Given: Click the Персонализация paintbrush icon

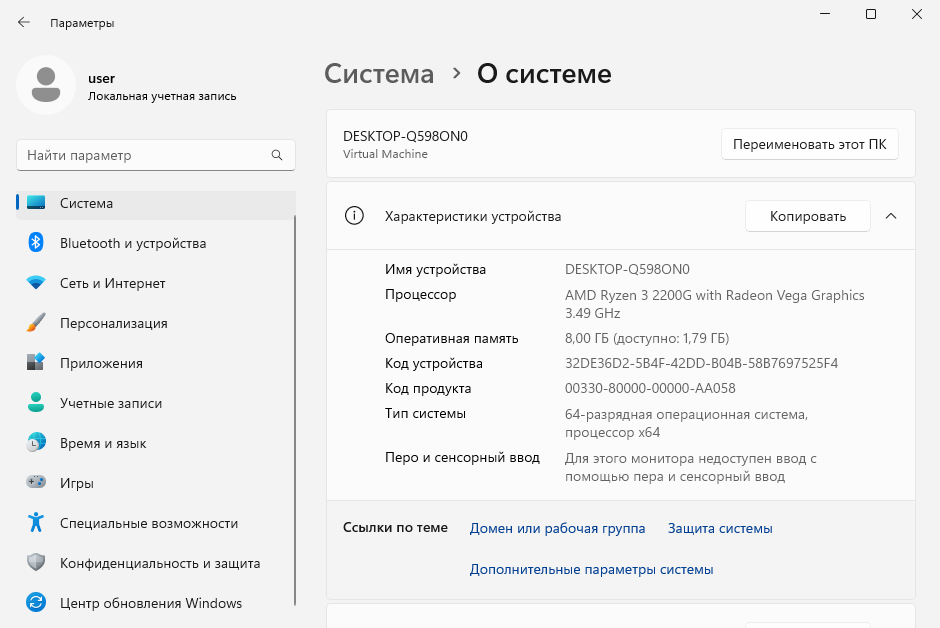Looking at the screenshot, I should [x=36, y=322].
